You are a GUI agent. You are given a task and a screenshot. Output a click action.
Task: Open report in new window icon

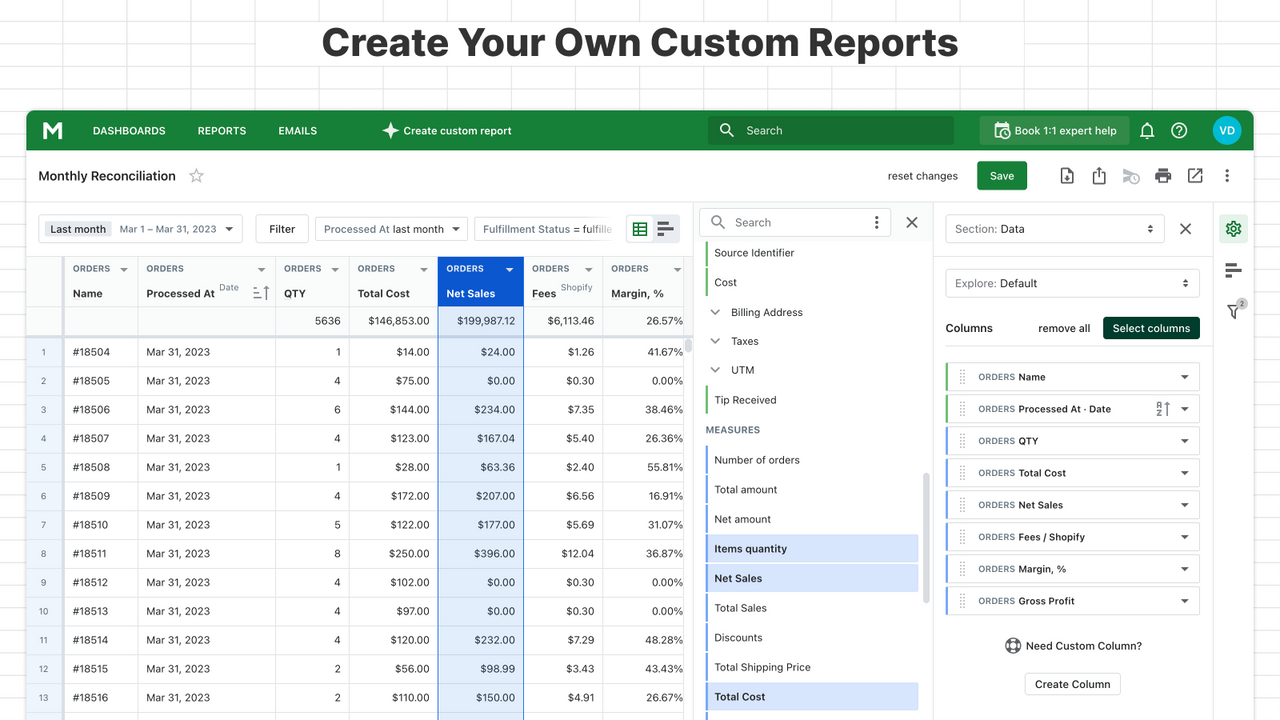pyautogui.click(x=1195, y=175)
